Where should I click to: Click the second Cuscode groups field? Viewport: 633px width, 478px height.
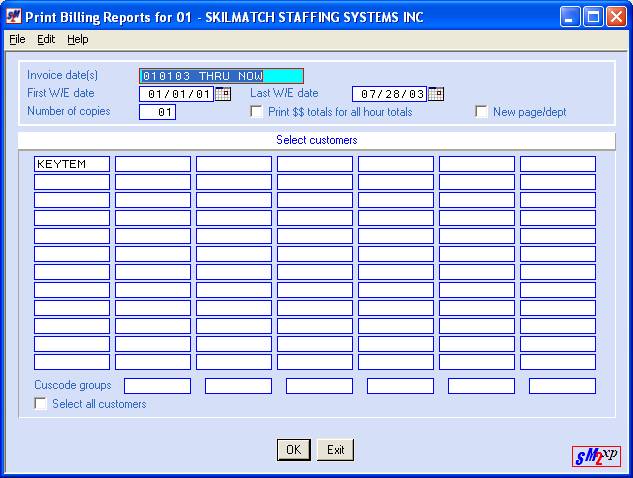pos(239,386)
